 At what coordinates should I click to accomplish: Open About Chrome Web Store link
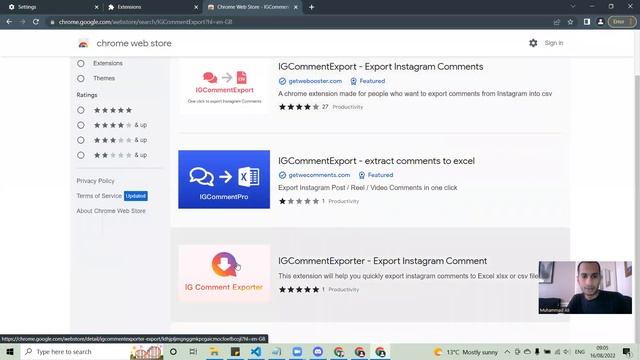pyautogui.click(x=111, y=211)
